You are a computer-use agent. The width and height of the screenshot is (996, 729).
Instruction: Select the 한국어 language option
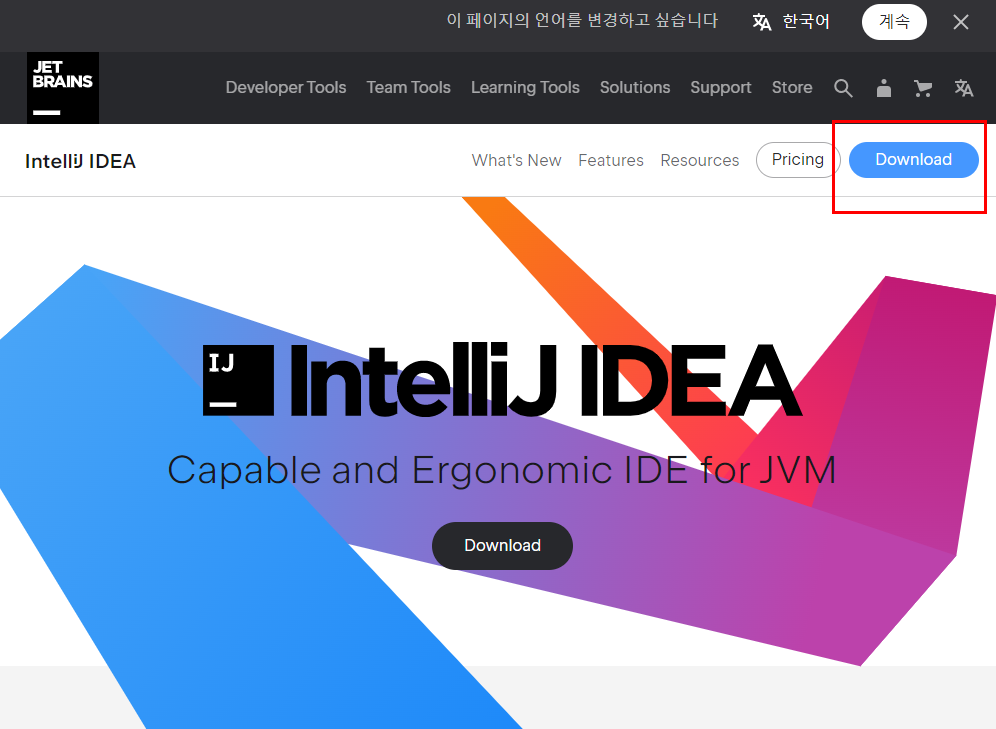point(805,22)
